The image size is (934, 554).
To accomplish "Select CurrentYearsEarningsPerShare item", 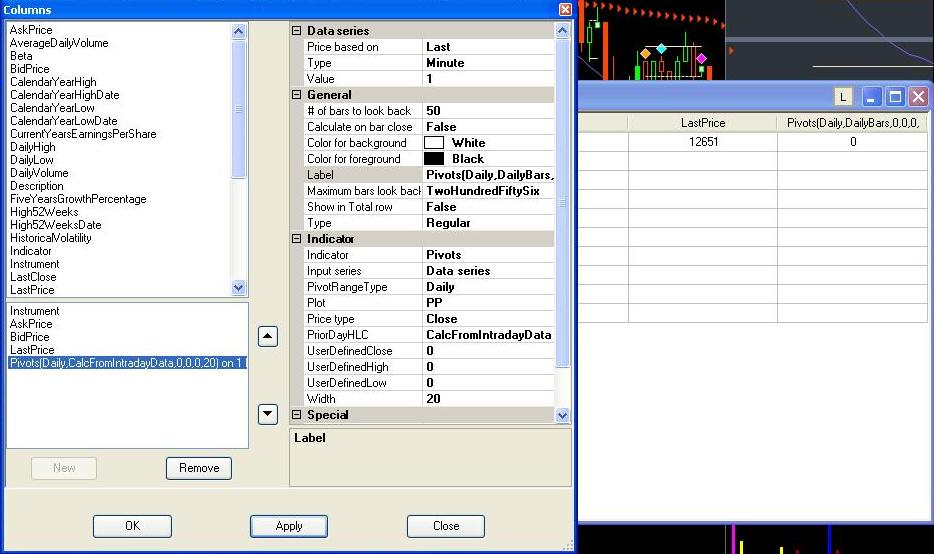I will coord(83,134).
